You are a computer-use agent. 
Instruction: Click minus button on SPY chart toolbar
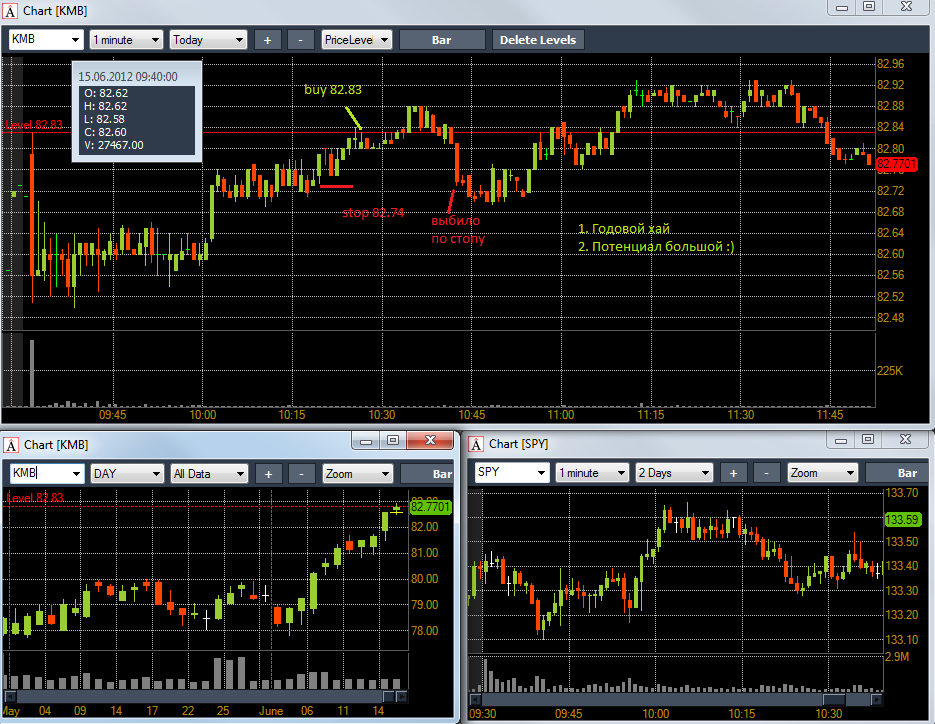point(766,473)
